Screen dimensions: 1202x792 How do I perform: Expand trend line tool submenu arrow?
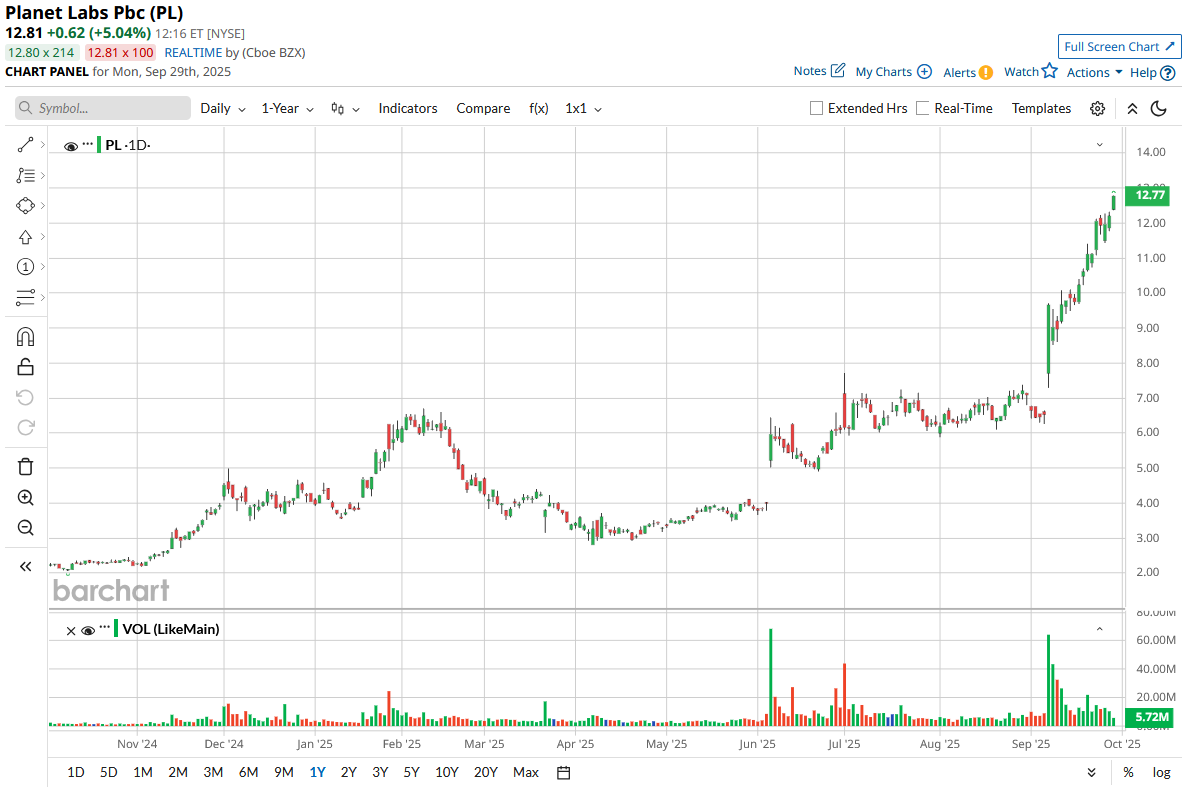coord(42,145)
